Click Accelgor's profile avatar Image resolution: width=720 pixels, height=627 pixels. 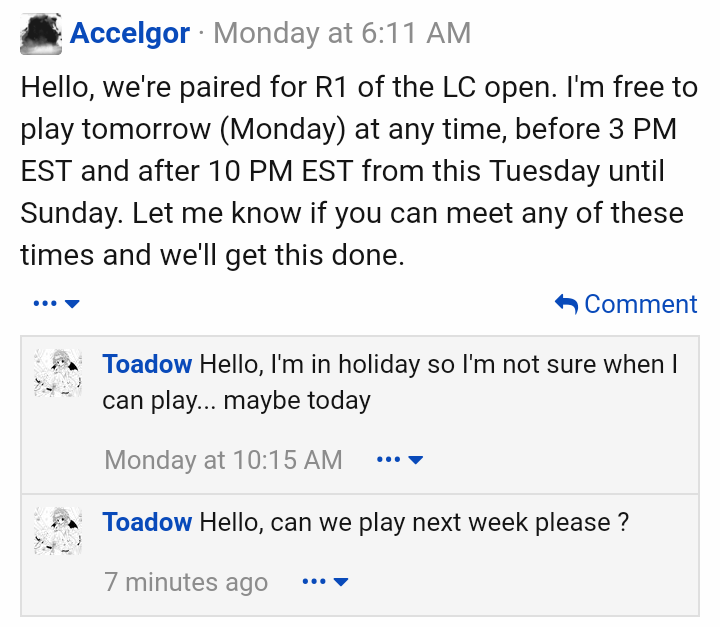tap(41, 34)
